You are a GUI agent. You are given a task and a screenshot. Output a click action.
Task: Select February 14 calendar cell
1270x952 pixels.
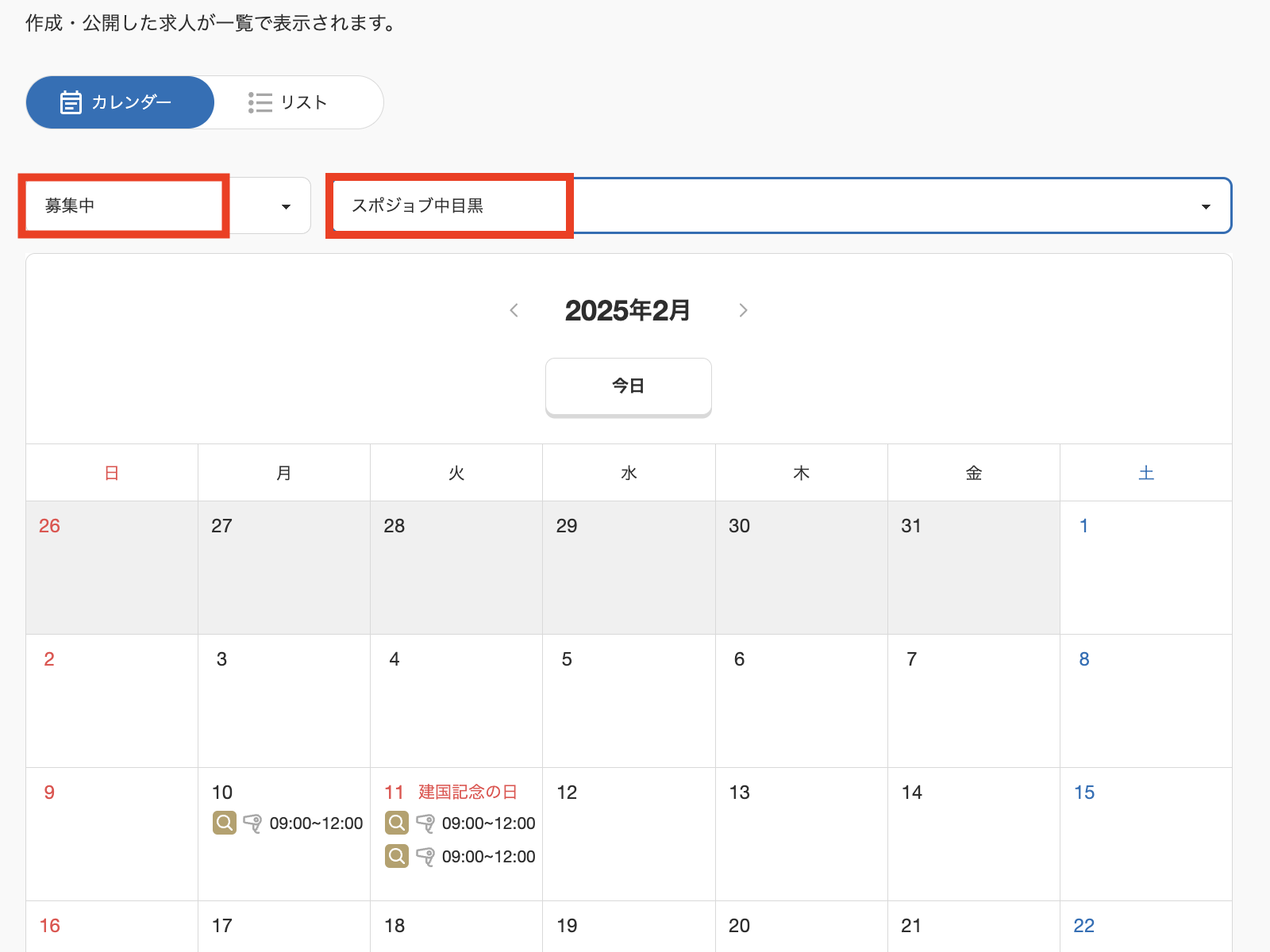[973, 833]
